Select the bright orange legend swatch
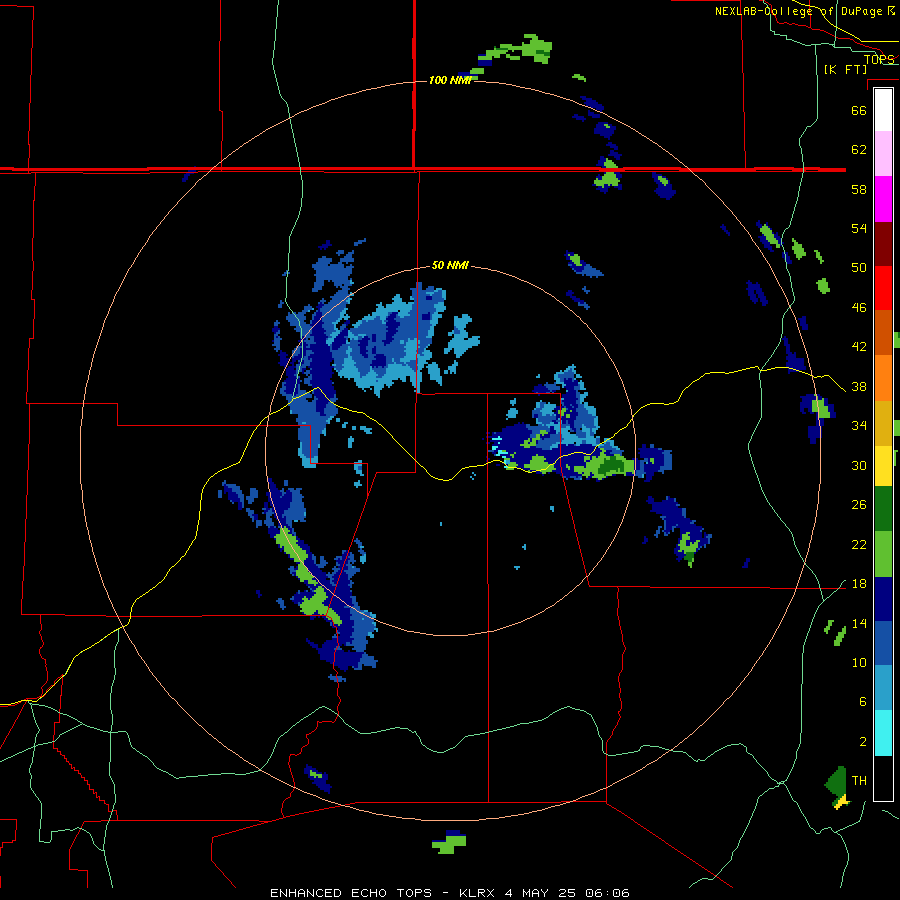 [883, 378]
